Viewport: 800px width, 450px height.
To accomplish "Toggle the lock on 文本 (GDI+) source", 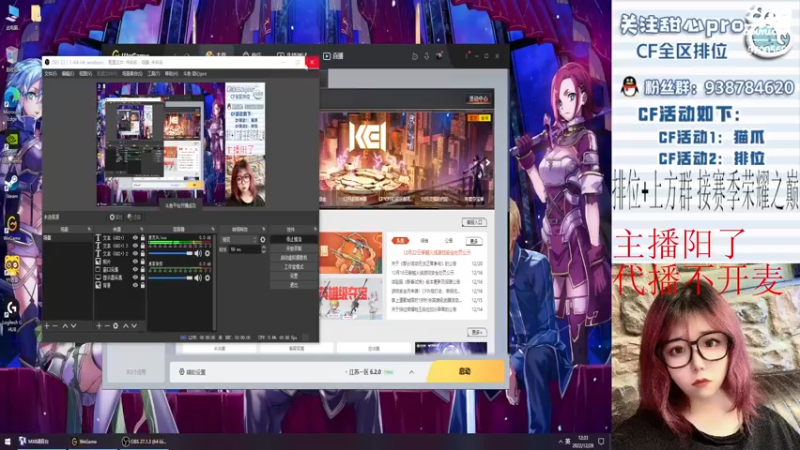I will (x=142, y=238).
